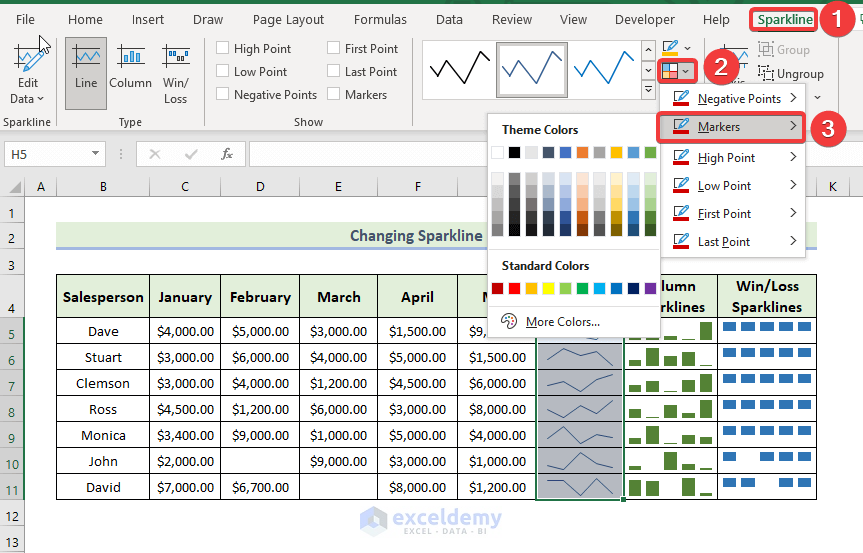Image resolution: width=863 pixels, height=553 pixels.
Task: Click the Group sparklines icon
Action: [x=766, y=50]
